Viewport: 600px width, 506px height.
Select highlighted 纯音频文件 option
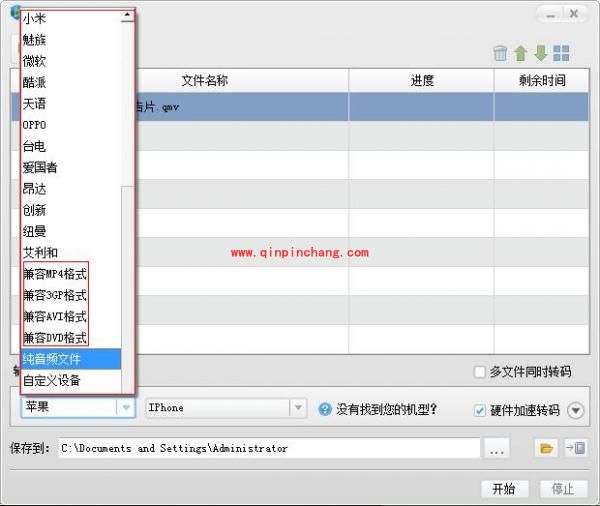coord(71,359)
